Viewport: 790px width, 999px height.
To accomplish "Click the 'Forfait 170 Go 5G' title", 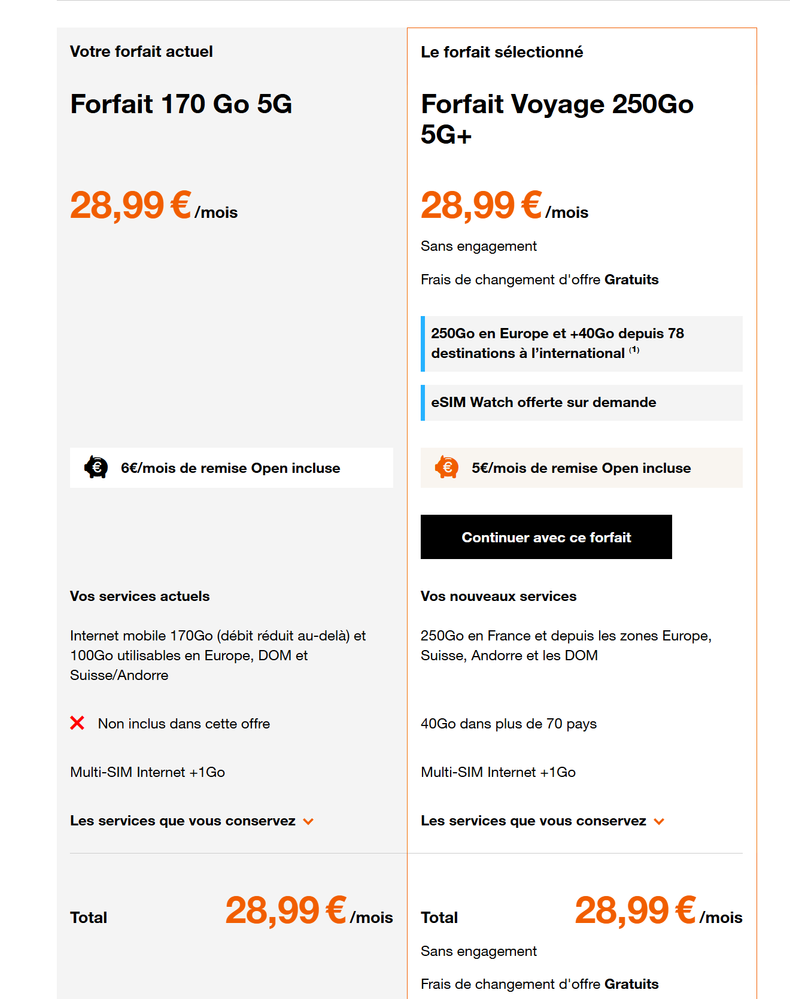I will tap(181, 104).
